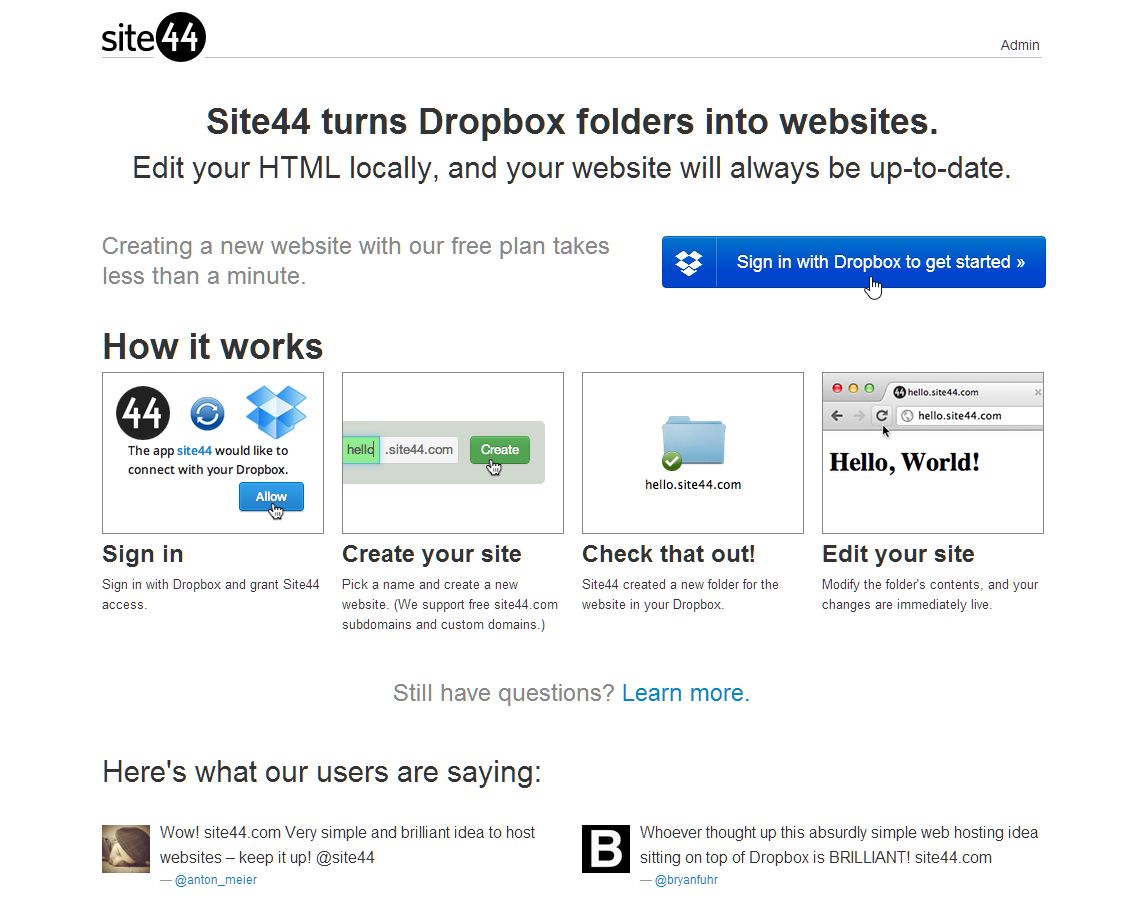1126x901 pixels.
Task: Click the address bar globe icon
Action: (907, 416)
